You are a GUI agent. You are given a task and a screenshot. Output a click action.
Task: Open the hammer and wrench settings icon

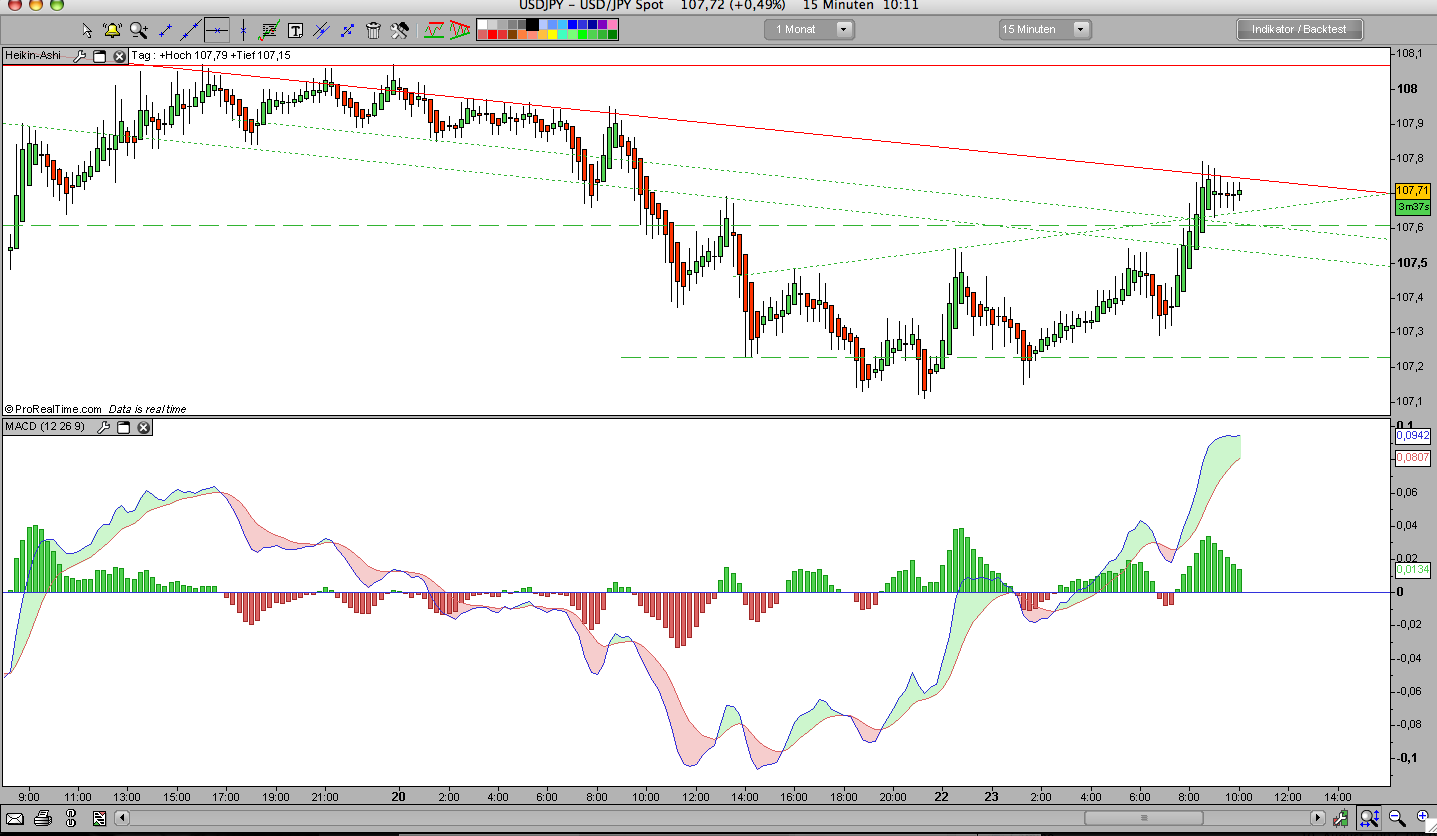click(399, 31)
